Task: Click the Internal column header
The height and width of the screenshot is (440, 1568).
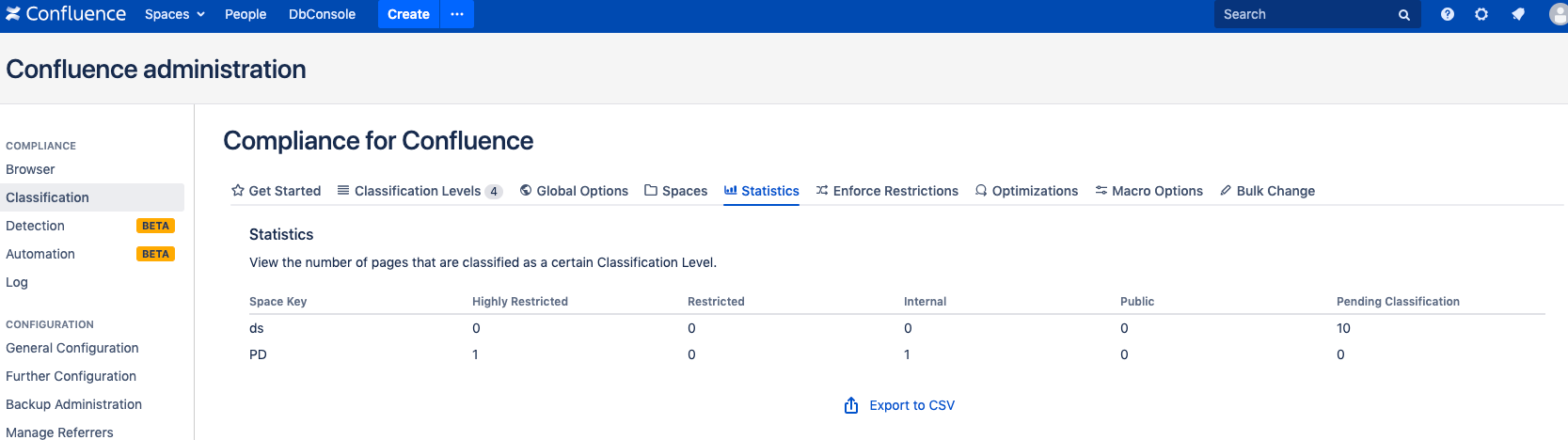Action: (926, 302)
